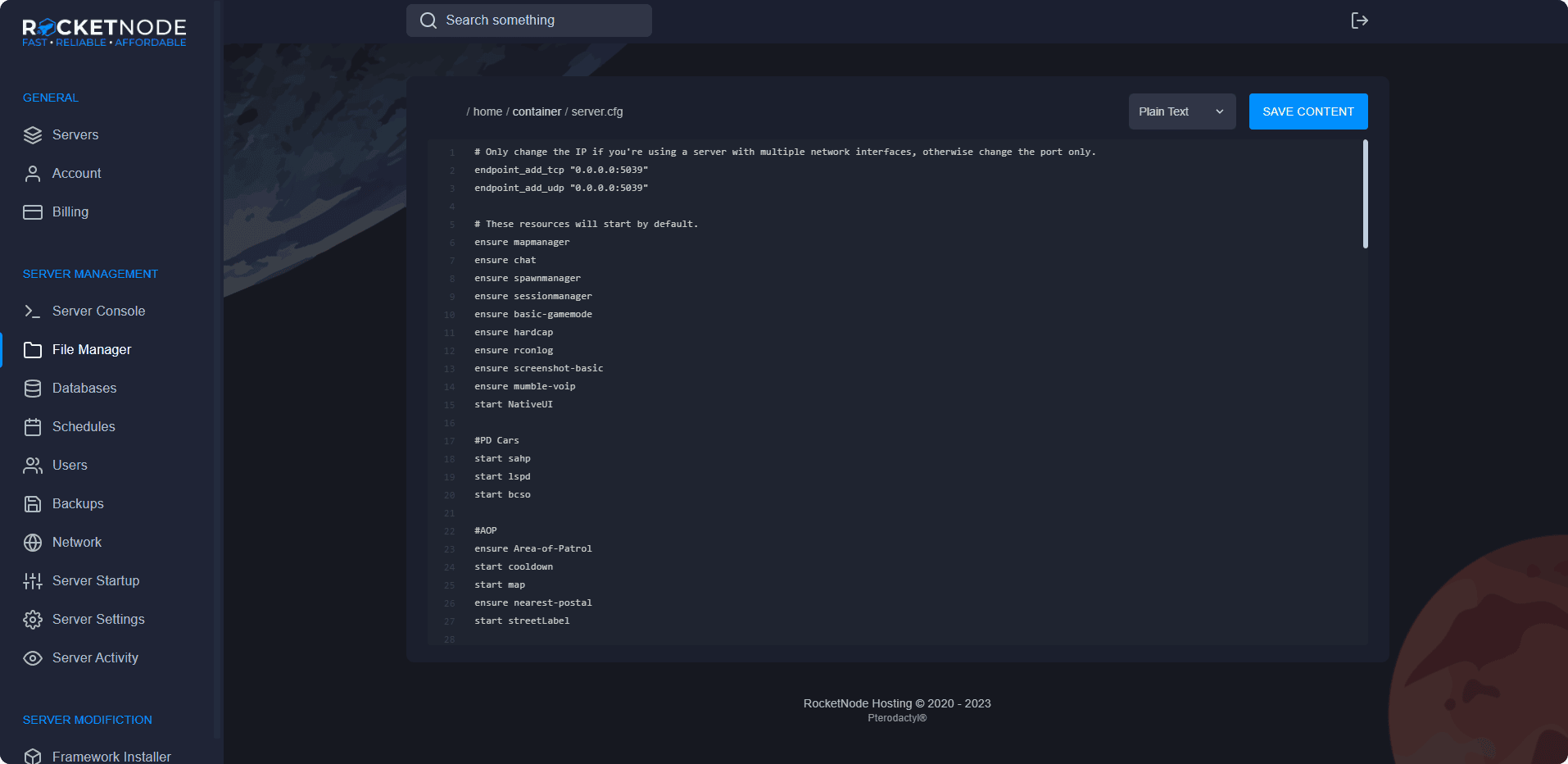Click the Backups save-disk icon
1568x764 pixels.
(33, 504)
